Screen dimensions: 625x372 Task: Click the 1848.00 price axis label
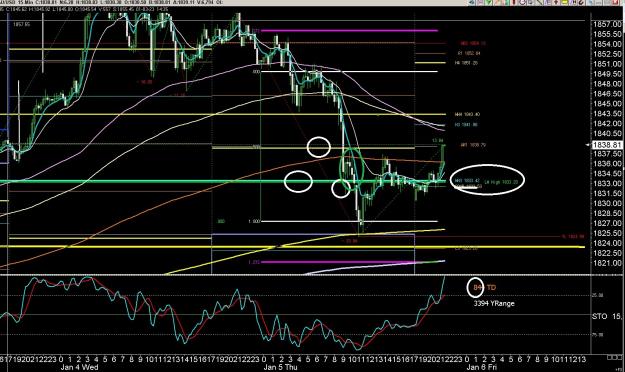[x=607, y=84]
